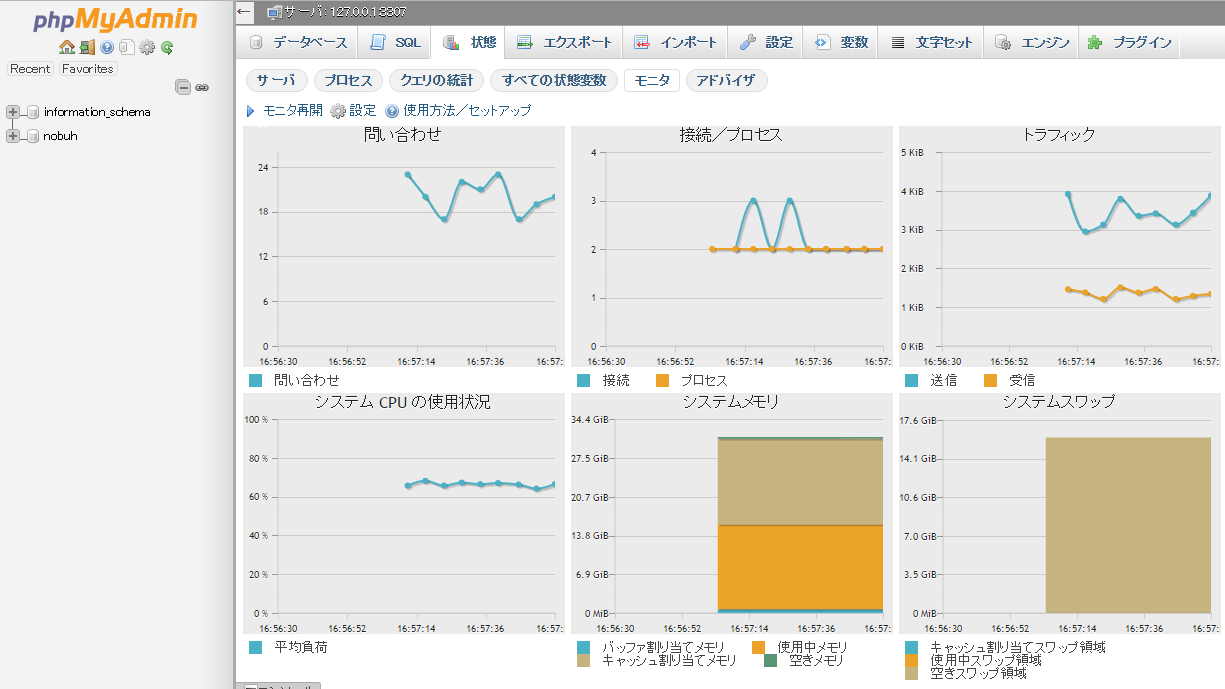Select information_schema in the tree

(97, 112)
